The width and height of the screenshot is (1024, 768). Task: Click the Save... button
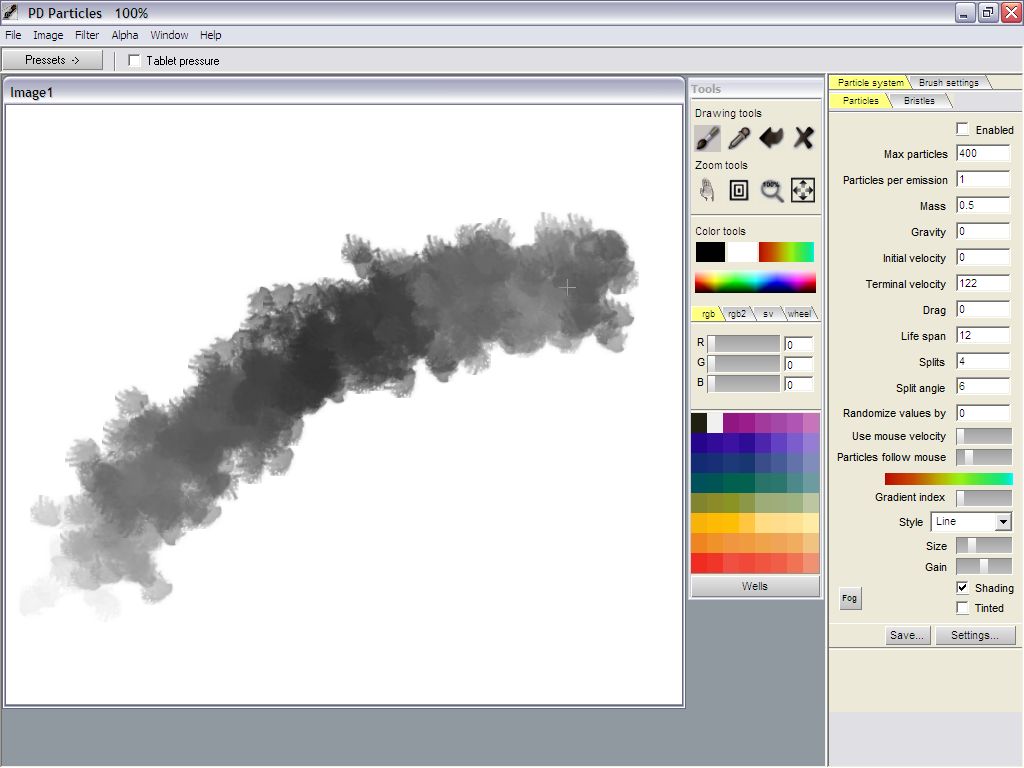click(x=907, y=636)
